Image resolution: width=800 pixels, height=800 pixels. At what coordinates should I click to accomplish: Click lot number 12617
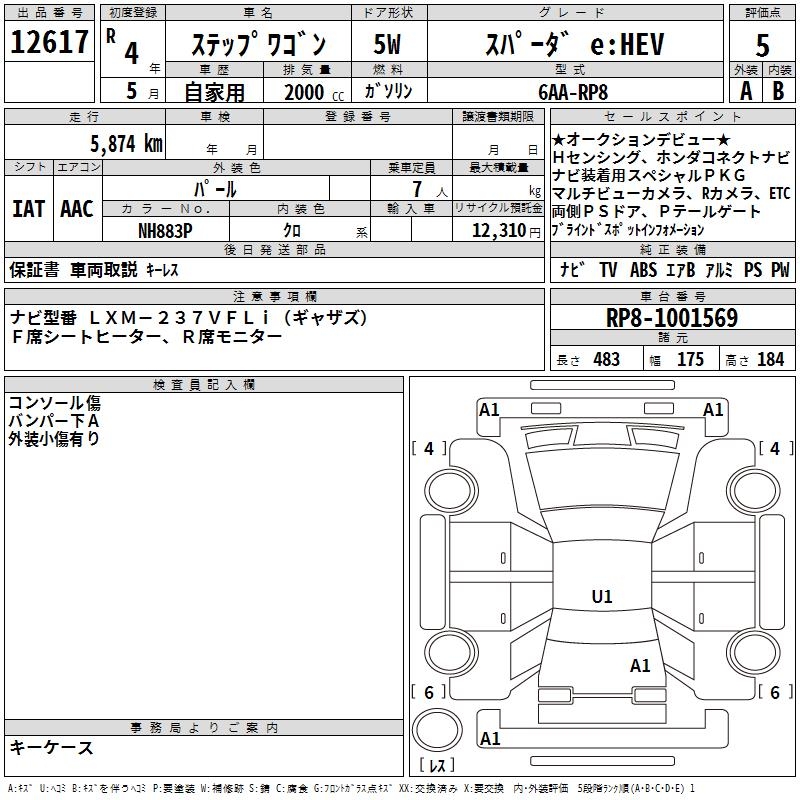point(49,42)
